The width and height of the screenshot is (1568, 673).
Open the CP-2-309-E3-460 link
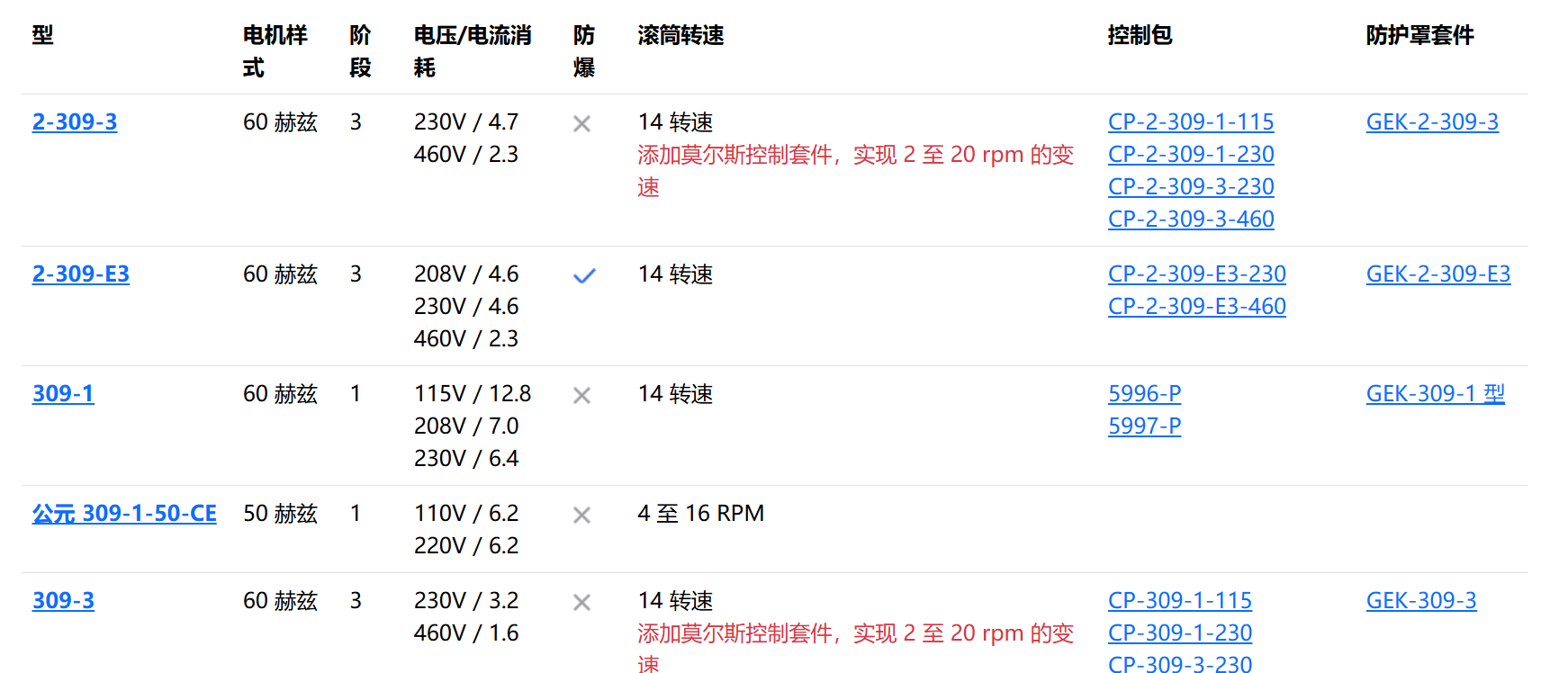1196,306
